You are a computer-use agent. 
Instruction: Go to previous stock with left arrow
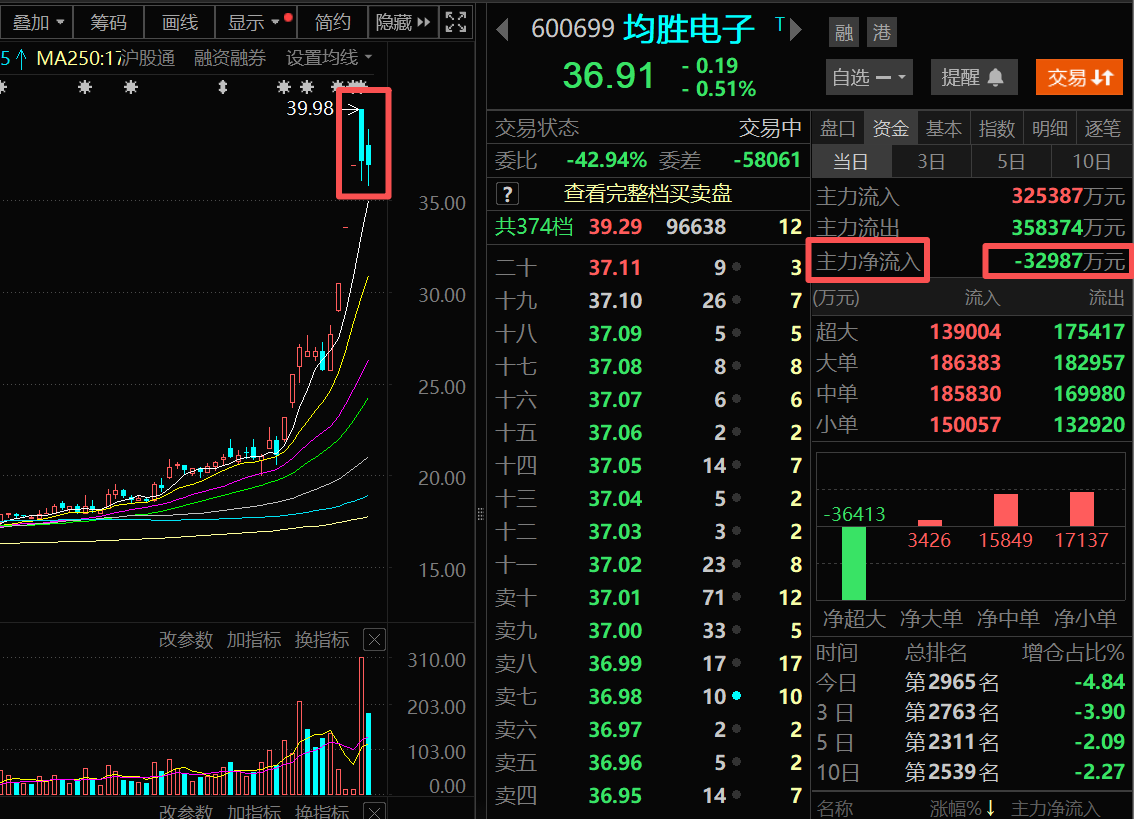tap(503, 30)
